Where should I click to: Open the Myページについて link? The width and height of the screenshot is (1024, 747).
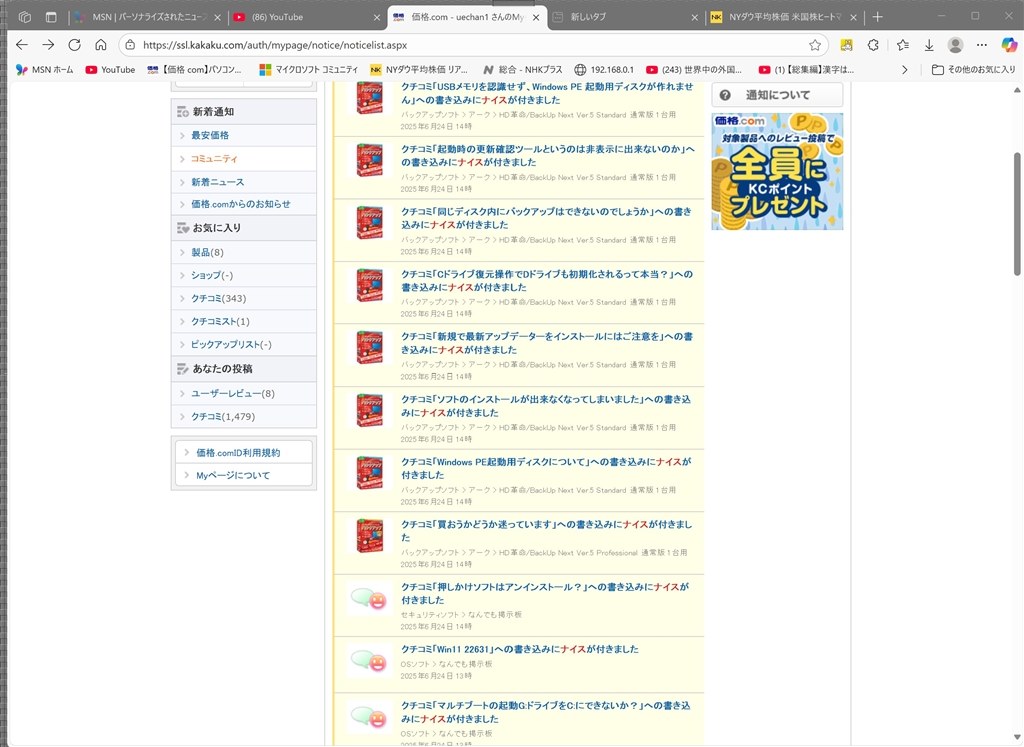point(232,475)
